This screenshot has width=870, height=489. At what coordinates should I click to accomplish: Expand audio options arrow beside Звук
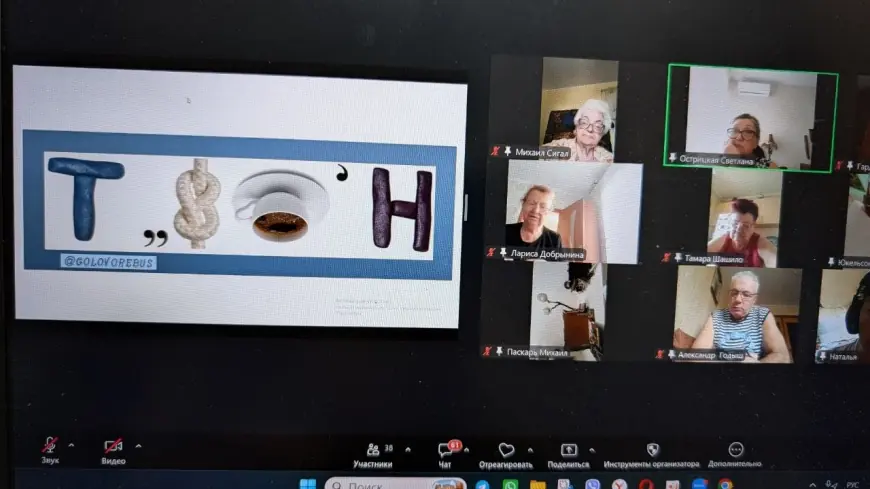coord(71,445)
